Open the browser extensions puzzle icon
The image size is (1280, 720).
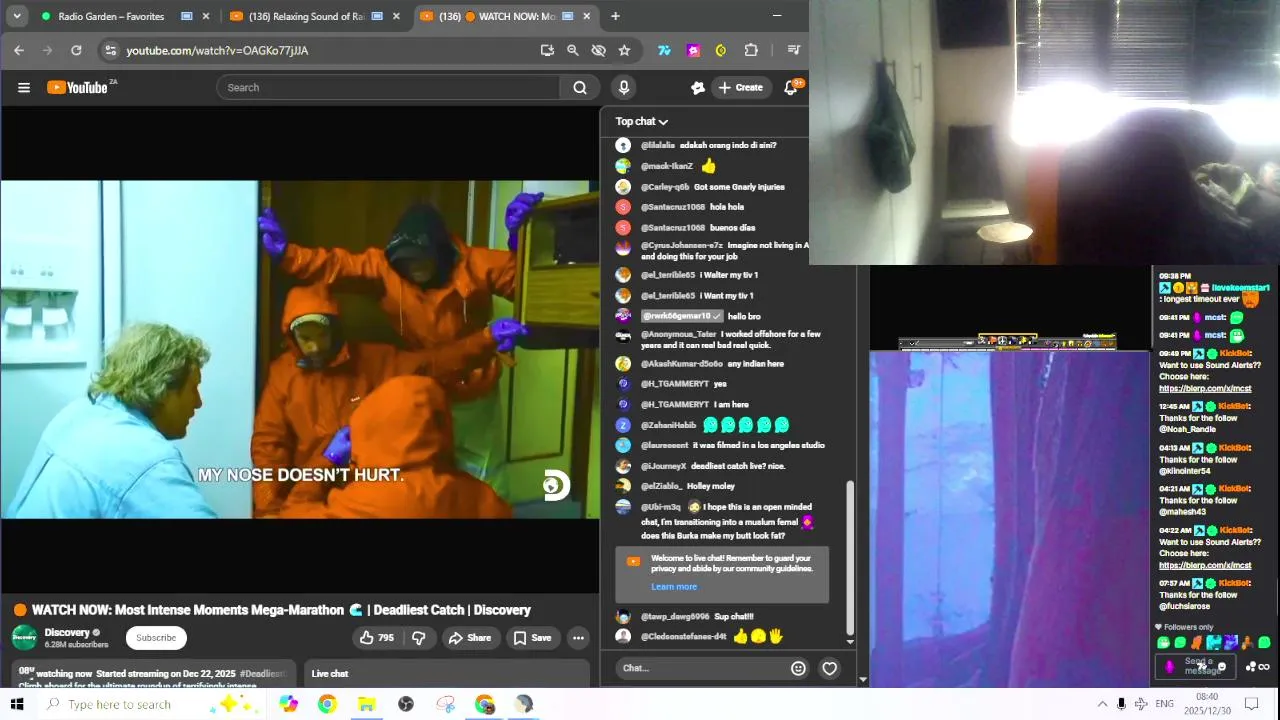point(751,50)
